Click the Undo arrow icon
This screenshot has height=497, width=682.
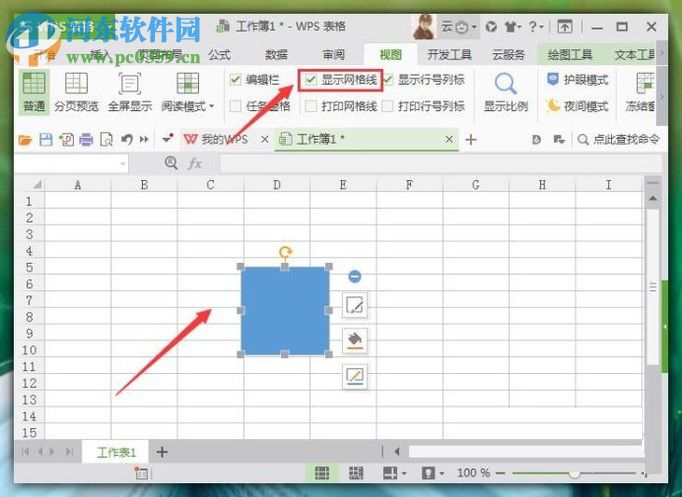click(127, 140)
